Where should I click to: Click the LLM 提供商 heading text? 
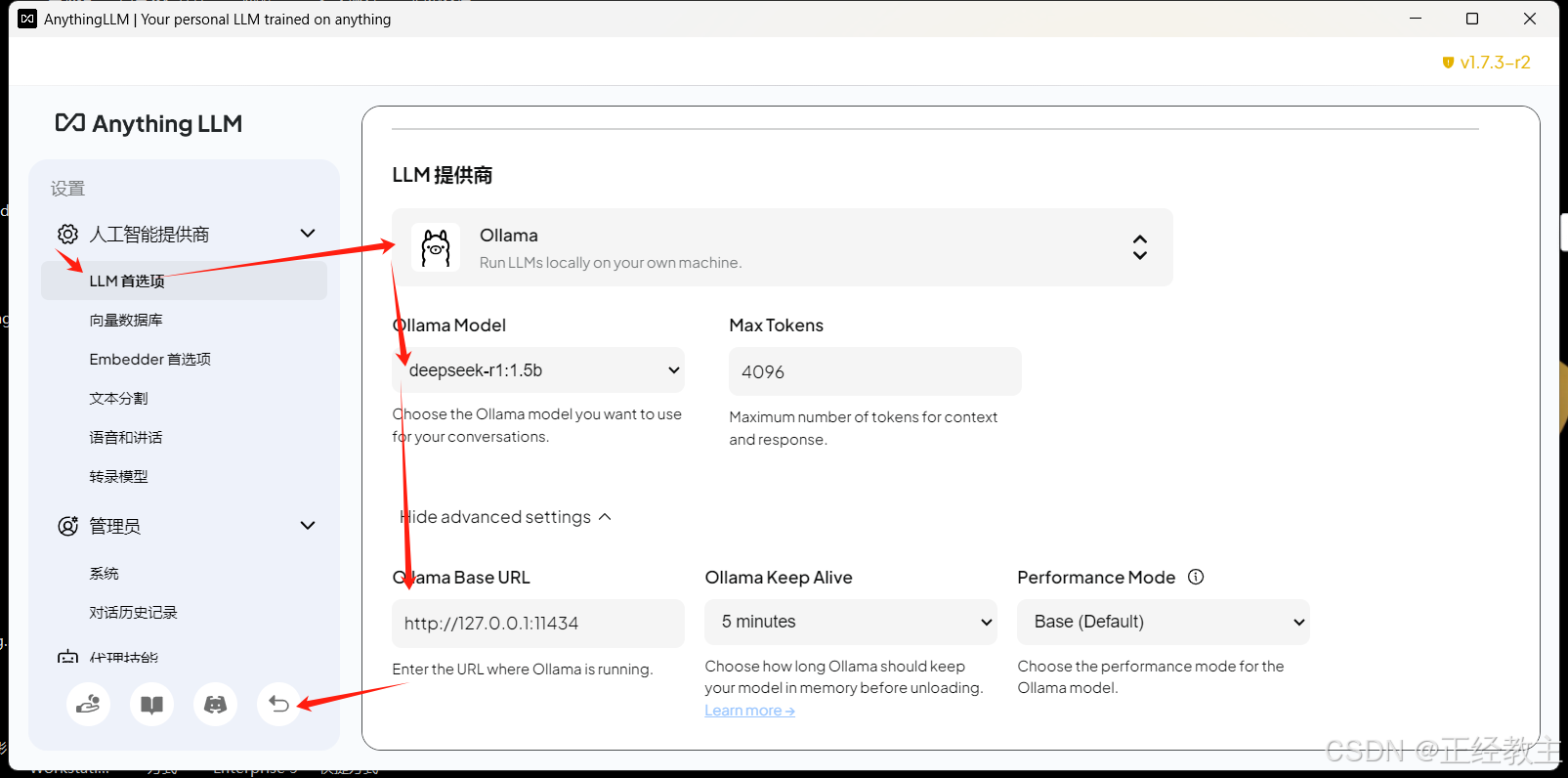pyautogui.click(x=443, y=175)
